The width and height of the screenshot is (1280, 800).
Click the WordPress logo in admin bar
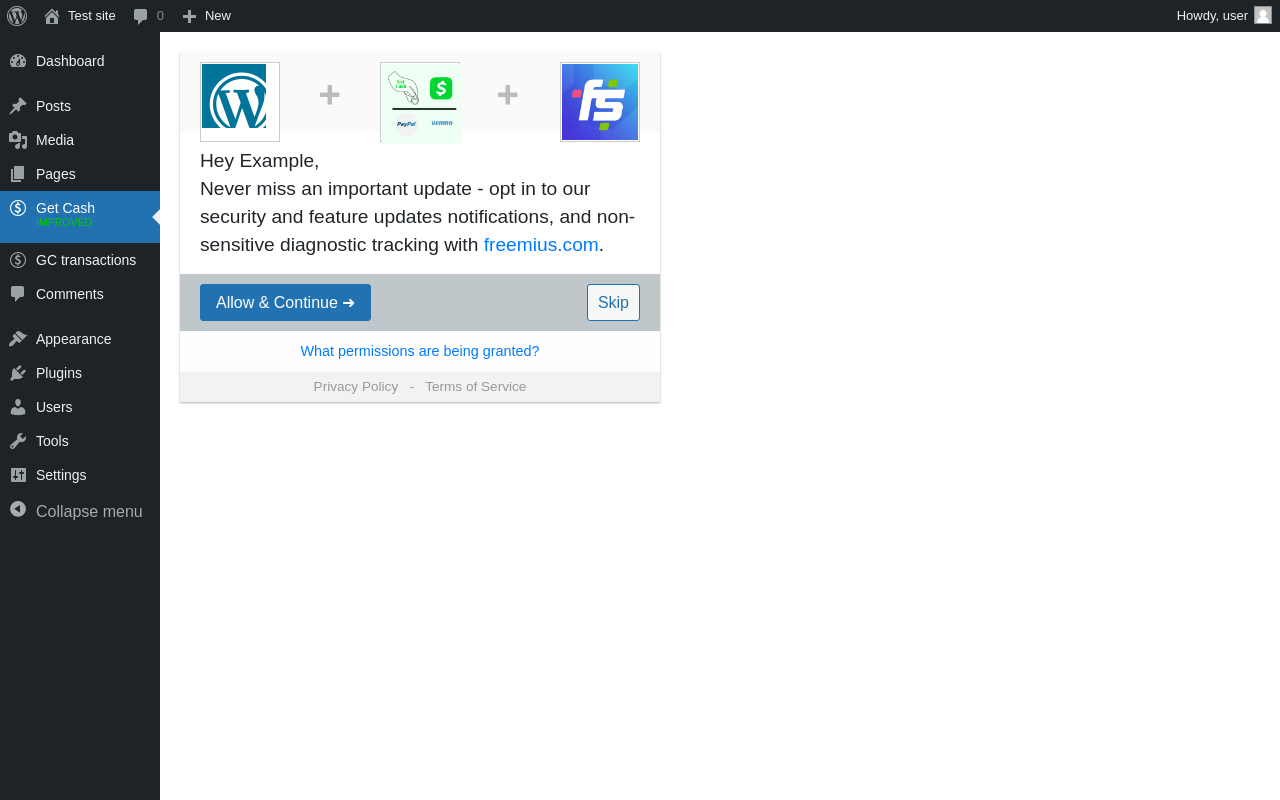tap(17, 16)
